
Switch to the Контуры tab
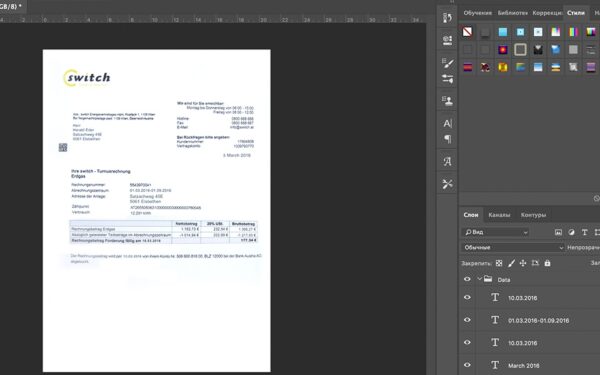click(533, 215)
